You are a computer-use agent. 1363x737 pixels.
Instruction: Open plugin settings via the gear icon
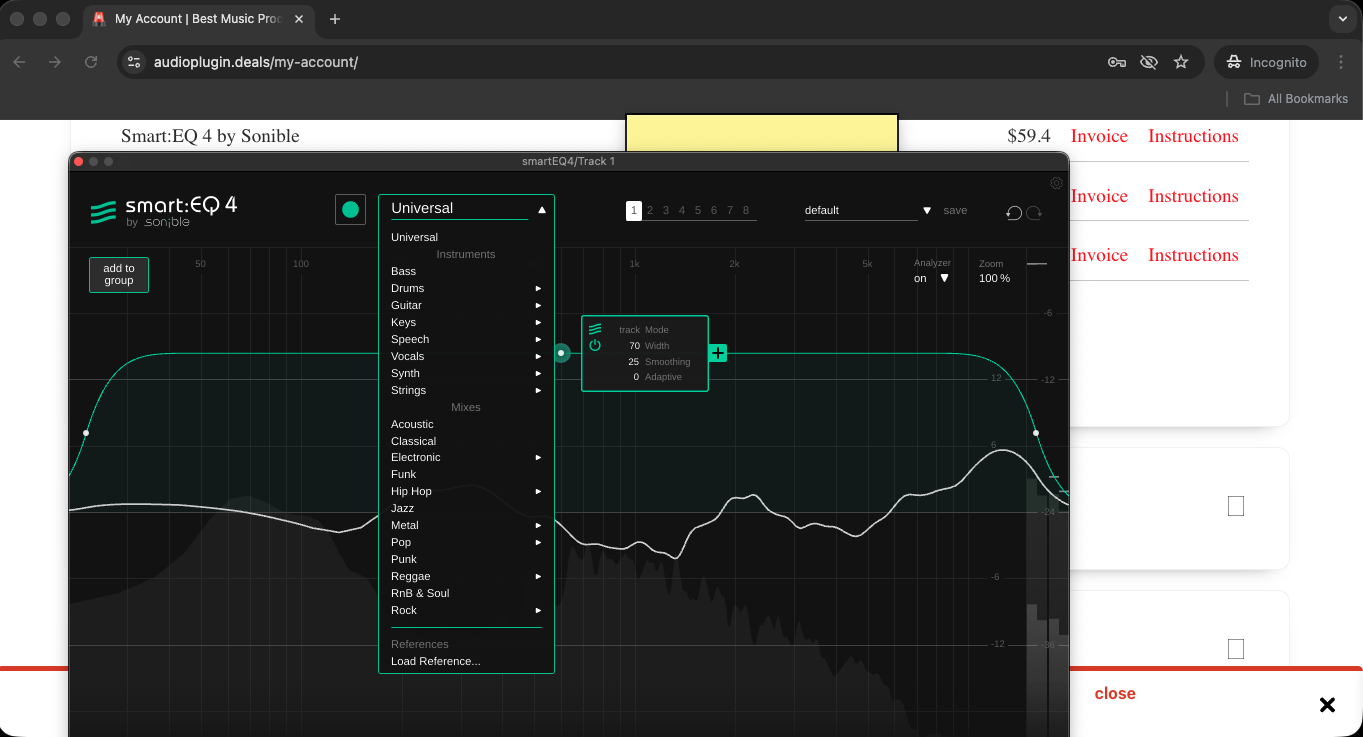tap(1056, 183)
